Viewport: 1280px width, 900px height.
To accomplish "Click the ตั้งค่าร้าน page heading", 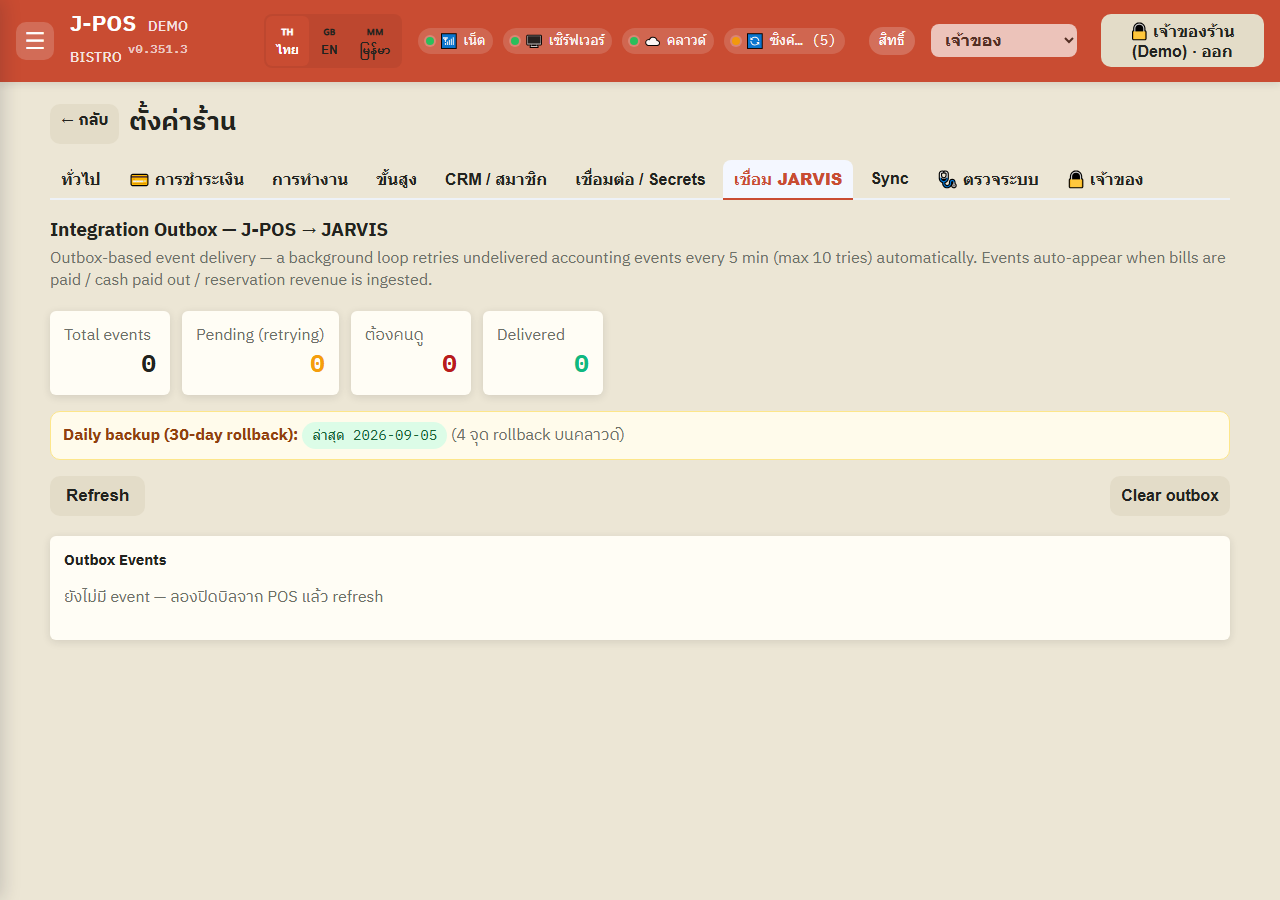I will click(x=183, y=122).
